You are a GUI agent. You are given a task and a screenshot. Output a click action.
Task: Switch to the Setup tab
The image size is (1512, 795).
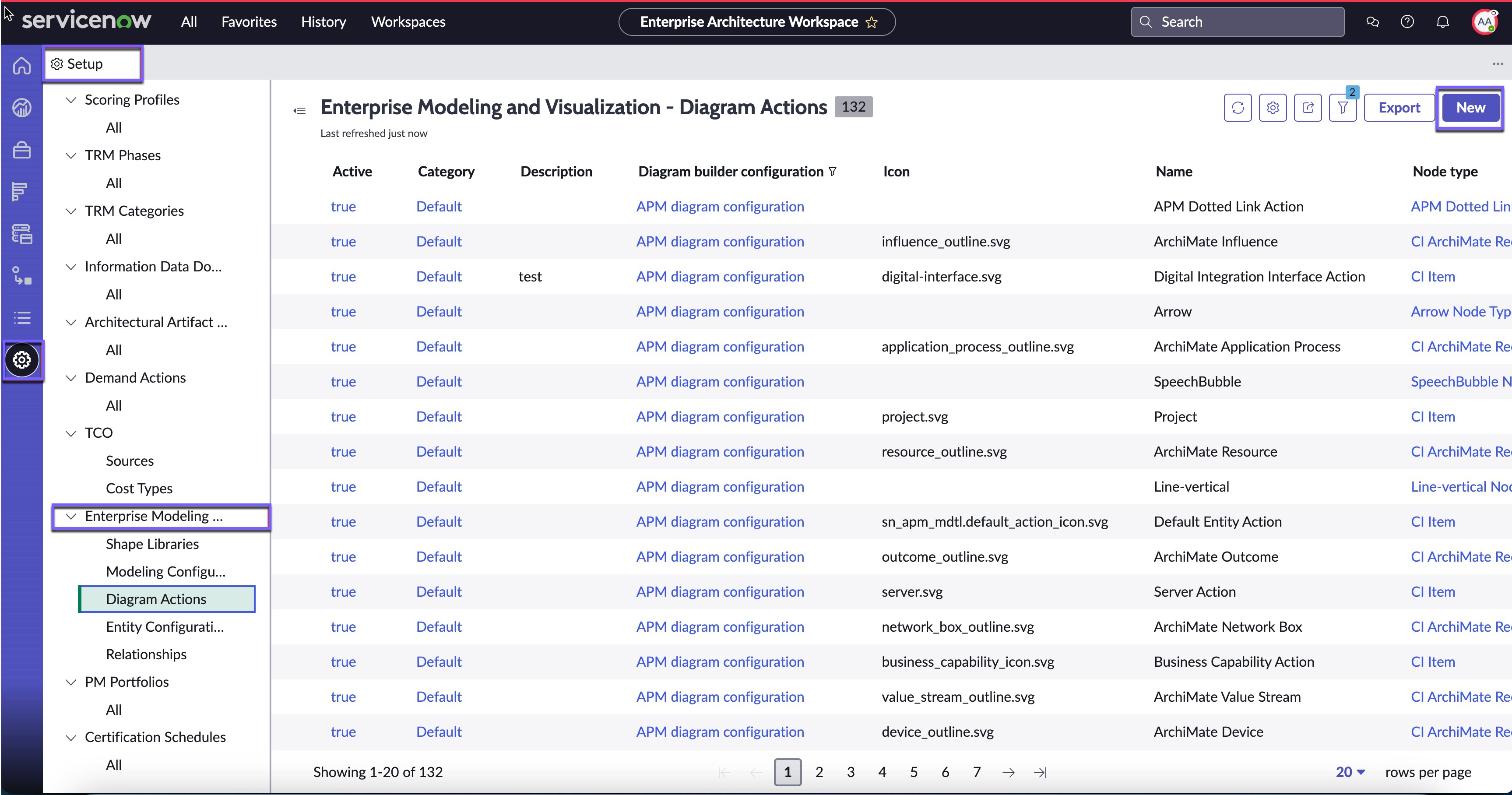[x=92, y=63]
